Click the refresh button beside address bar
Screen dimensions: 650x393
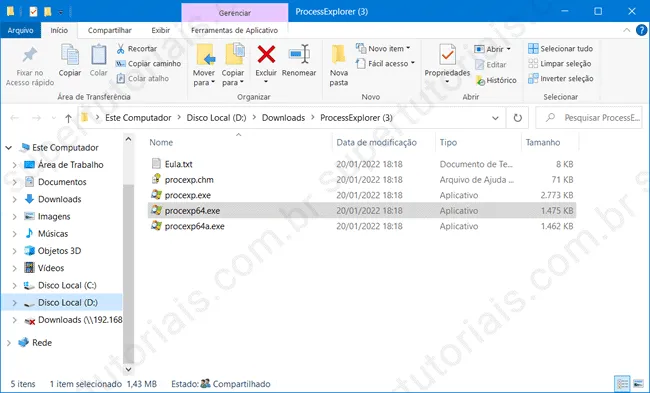[517, 118]
